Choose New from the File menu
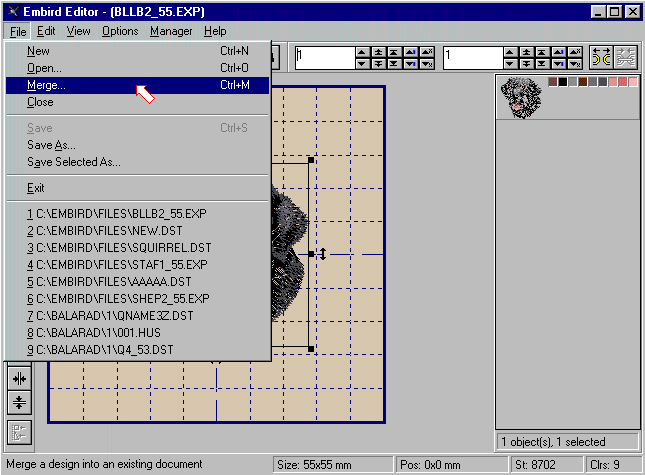Screen dimensions: 645x475 point(137,51)
